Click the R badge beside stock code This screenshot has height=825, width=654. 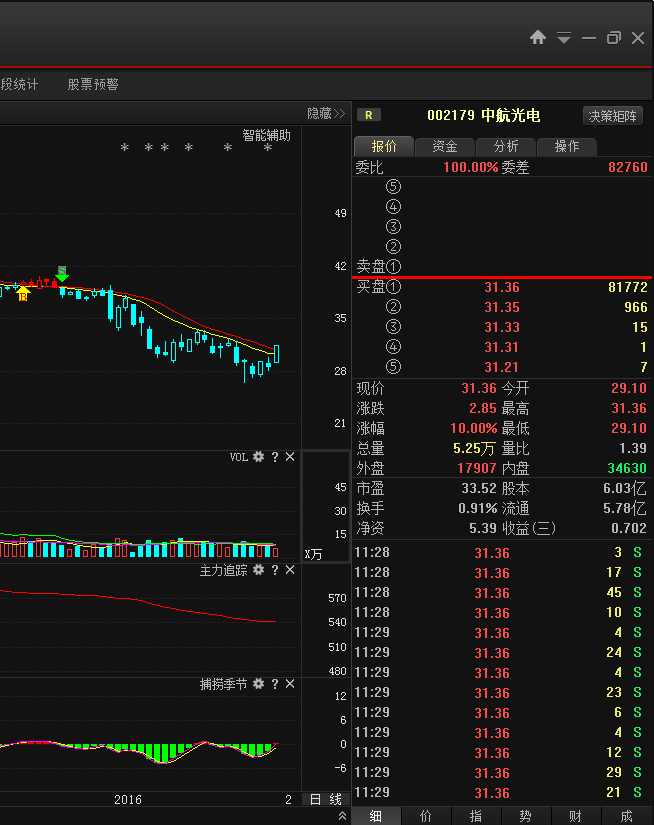(x=369, y=115)
